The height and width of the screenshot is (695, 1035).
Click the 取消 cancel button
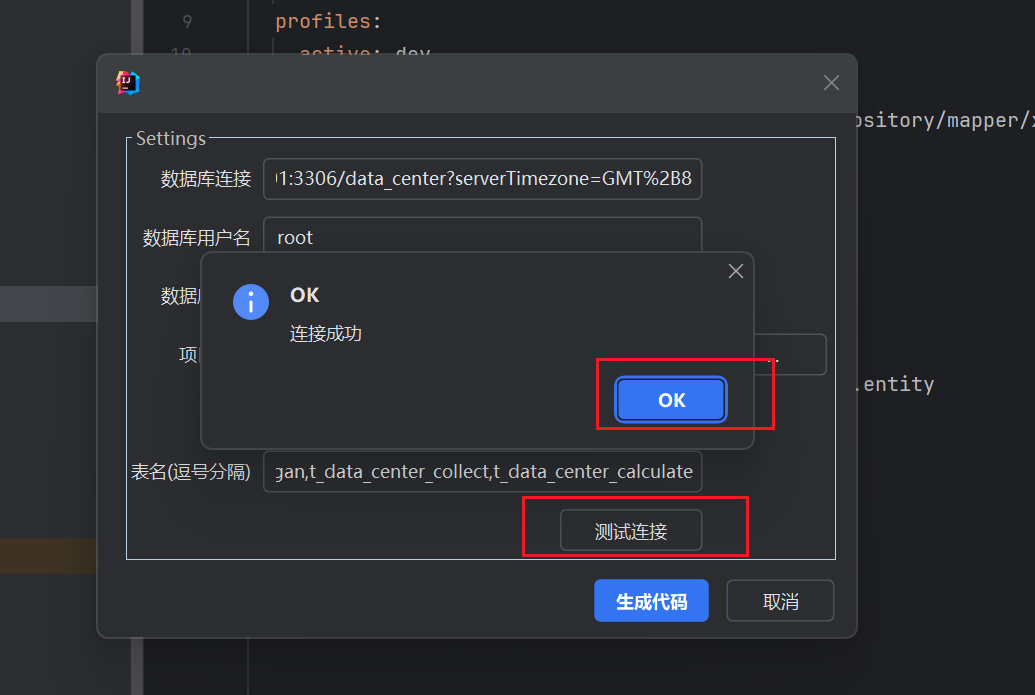[x=780, y=601]
